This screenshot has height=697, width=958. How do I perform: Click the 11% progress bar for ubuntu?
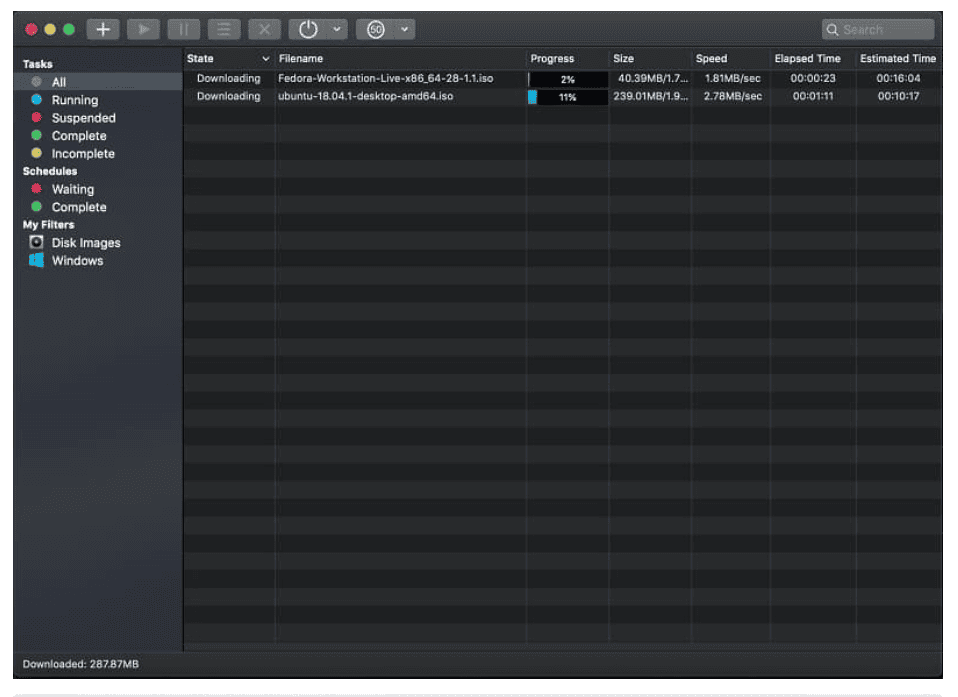[568, 97]
